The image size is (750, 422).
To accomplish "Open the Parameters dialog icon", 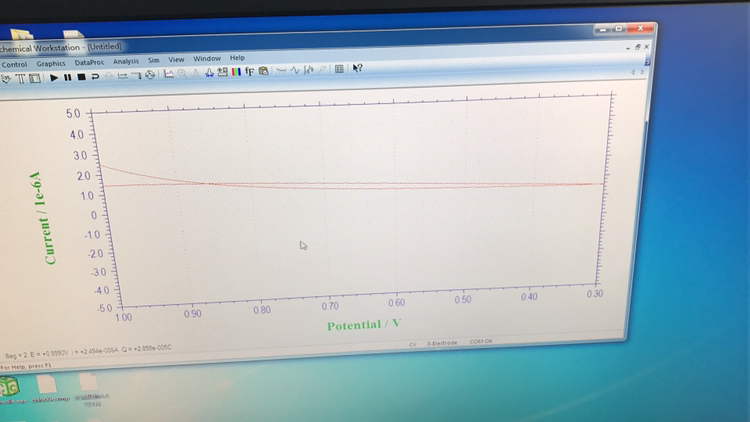I will [x=35, y=78].
